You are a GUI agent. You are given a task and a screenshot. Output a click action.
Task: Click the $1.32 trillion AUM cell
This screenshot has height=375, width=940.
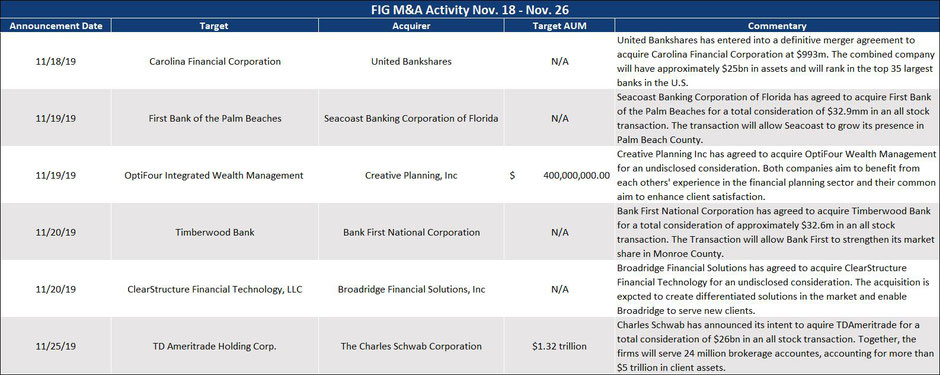(559, 346)
